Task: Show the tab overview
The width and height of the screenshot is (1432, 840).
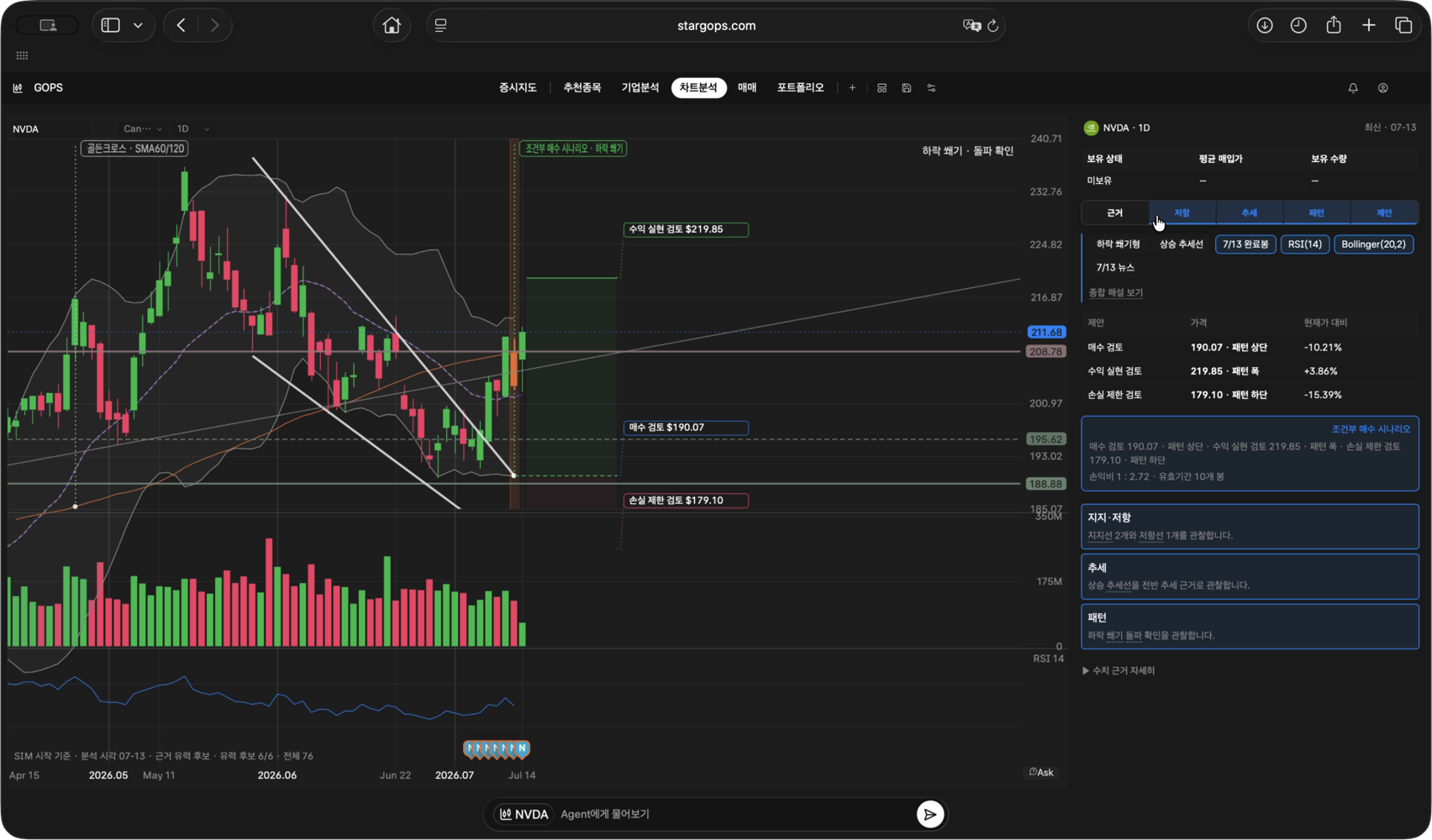Action: 1403,25
